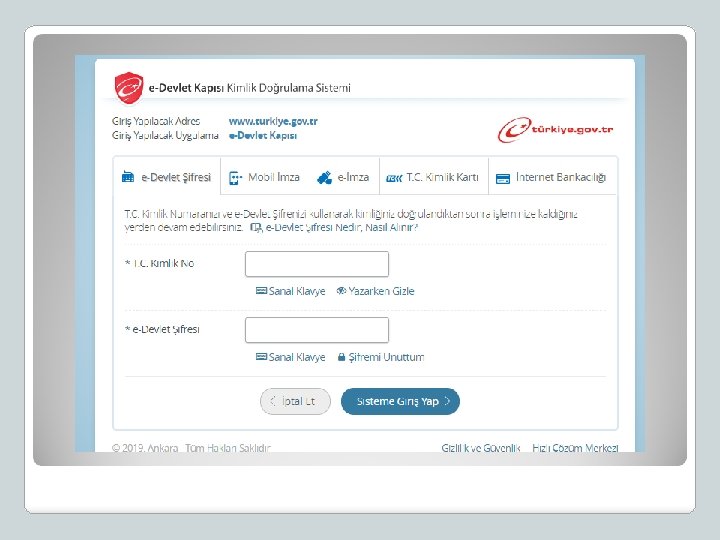
Task: Open www.turkiye.gov.tr address link
Action: pyautogui.click(x=273, y=121)
